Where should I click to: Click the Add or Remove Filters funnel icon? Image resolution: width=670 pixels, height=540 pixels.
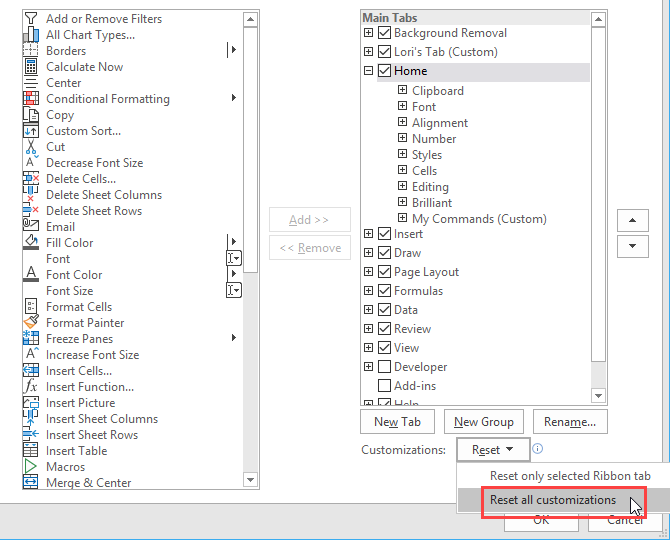(x=31, y=18)
